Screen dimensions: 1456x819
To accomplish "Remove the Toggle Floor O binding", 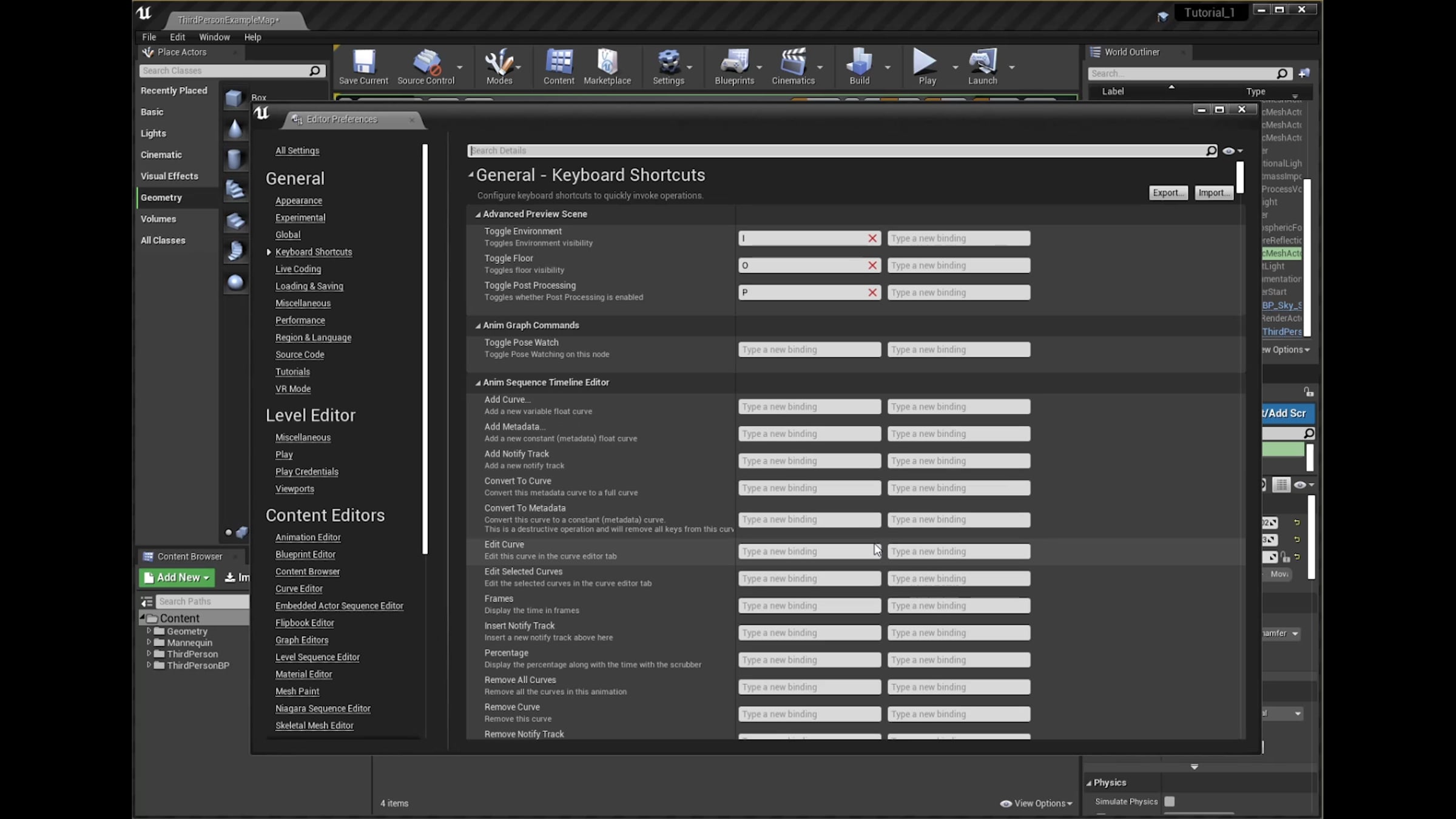I will (x=872, y=265).
